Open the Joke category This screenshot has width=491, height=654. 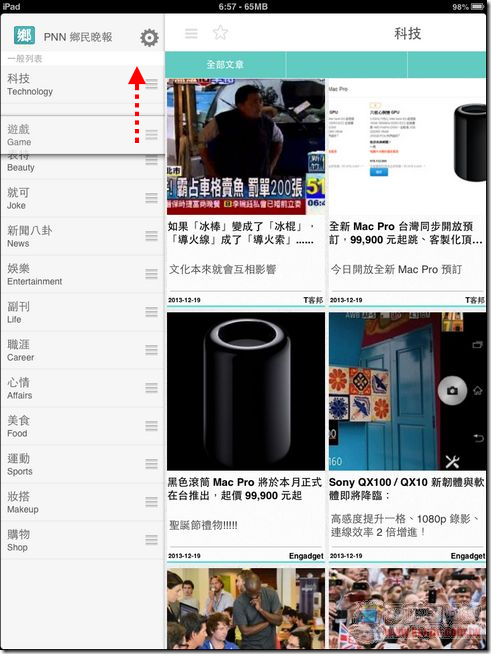coord(83,199)
